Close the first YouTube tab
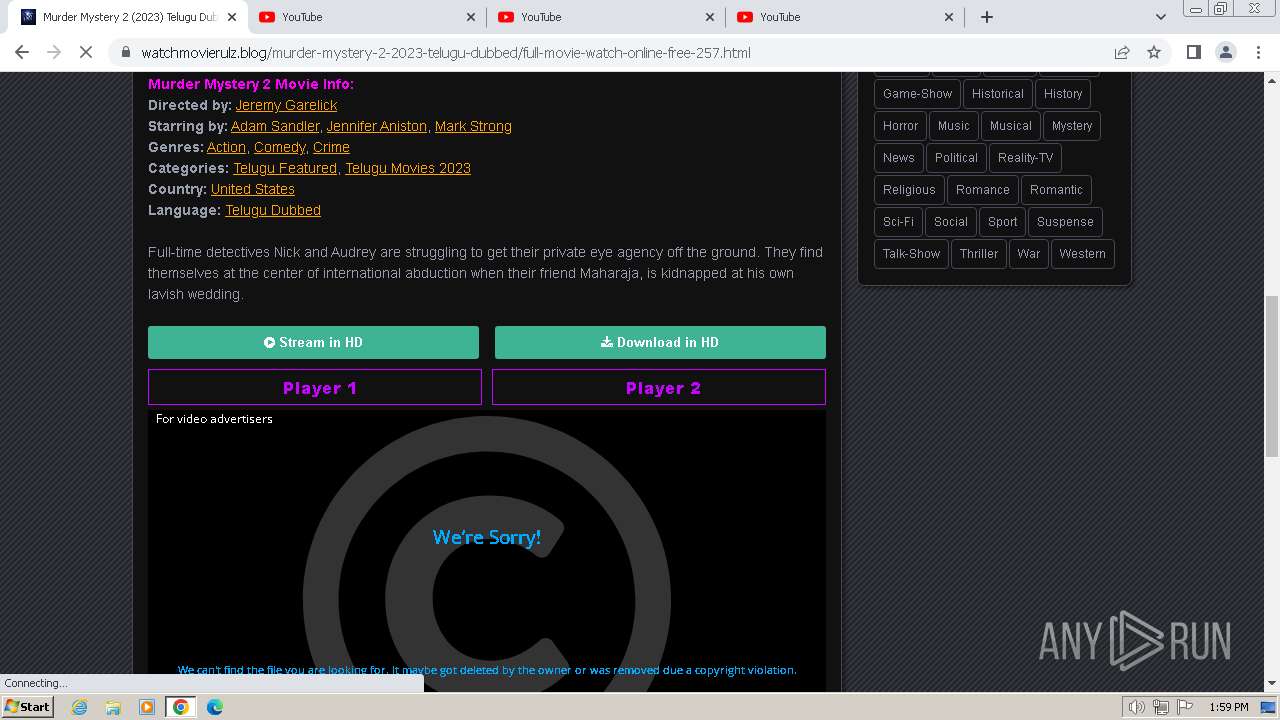The height and width of the screenshot is (720, 1280). tap(471, 17)
